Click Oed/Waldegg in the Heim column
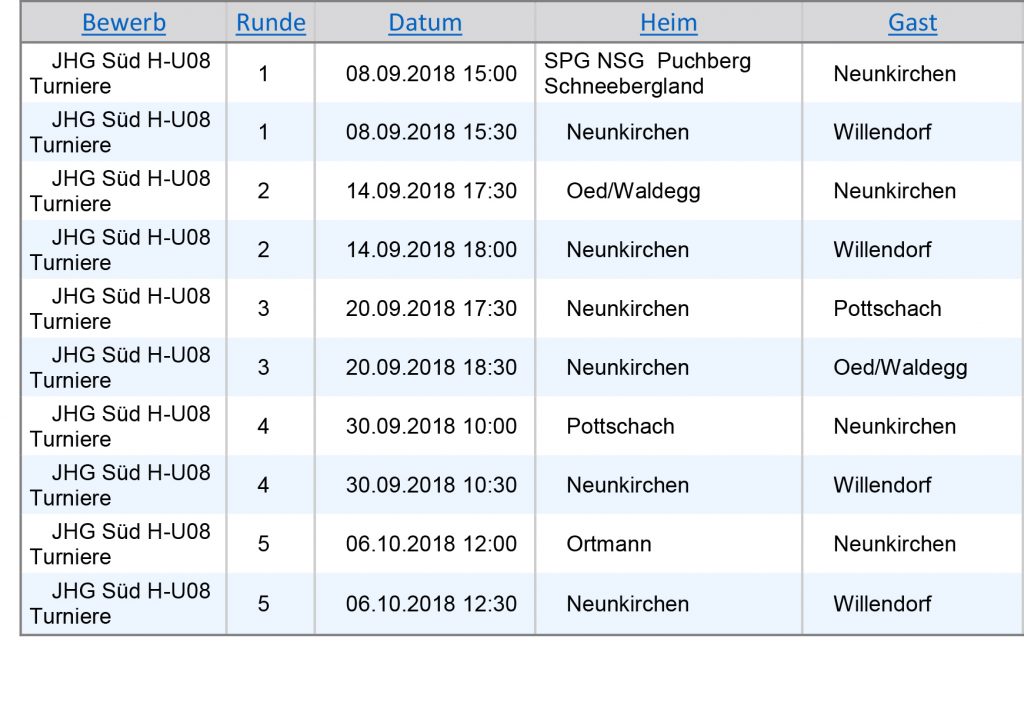This screenshot has width=1024, height=712. coord(633,191)
